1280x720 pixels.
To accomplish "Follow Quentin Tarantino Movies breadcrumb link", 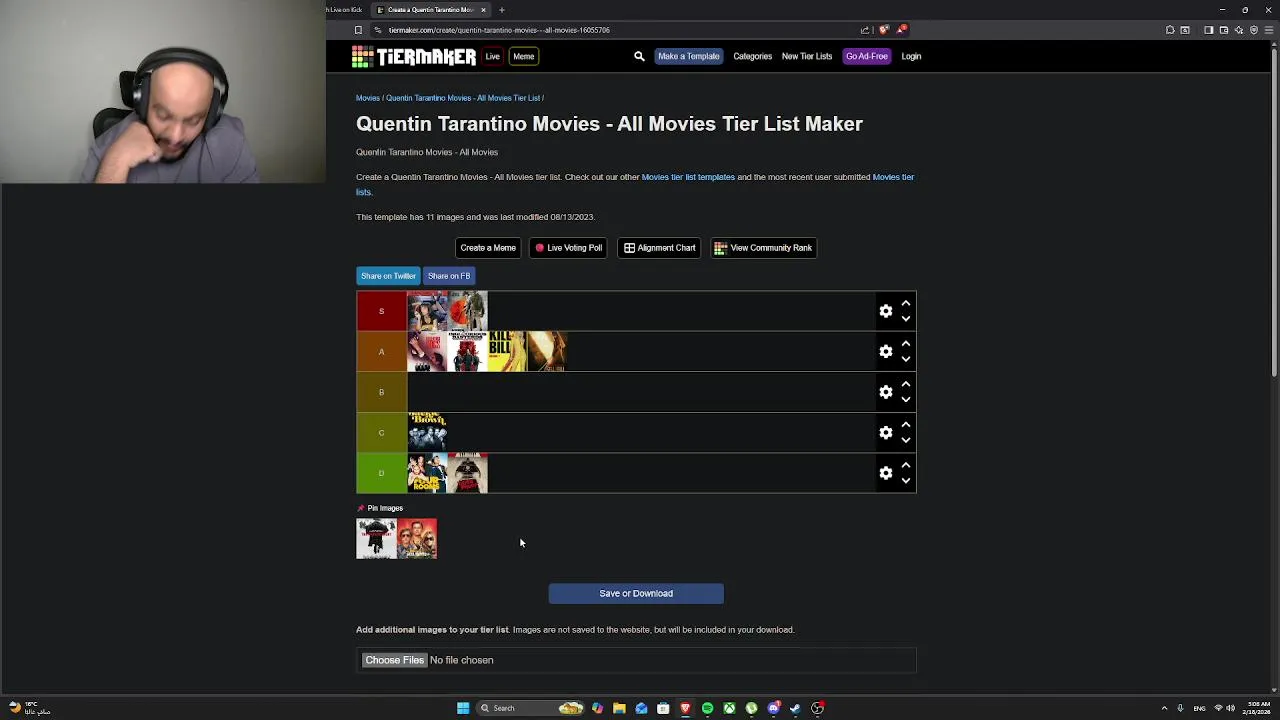I will tap(463, 98).
